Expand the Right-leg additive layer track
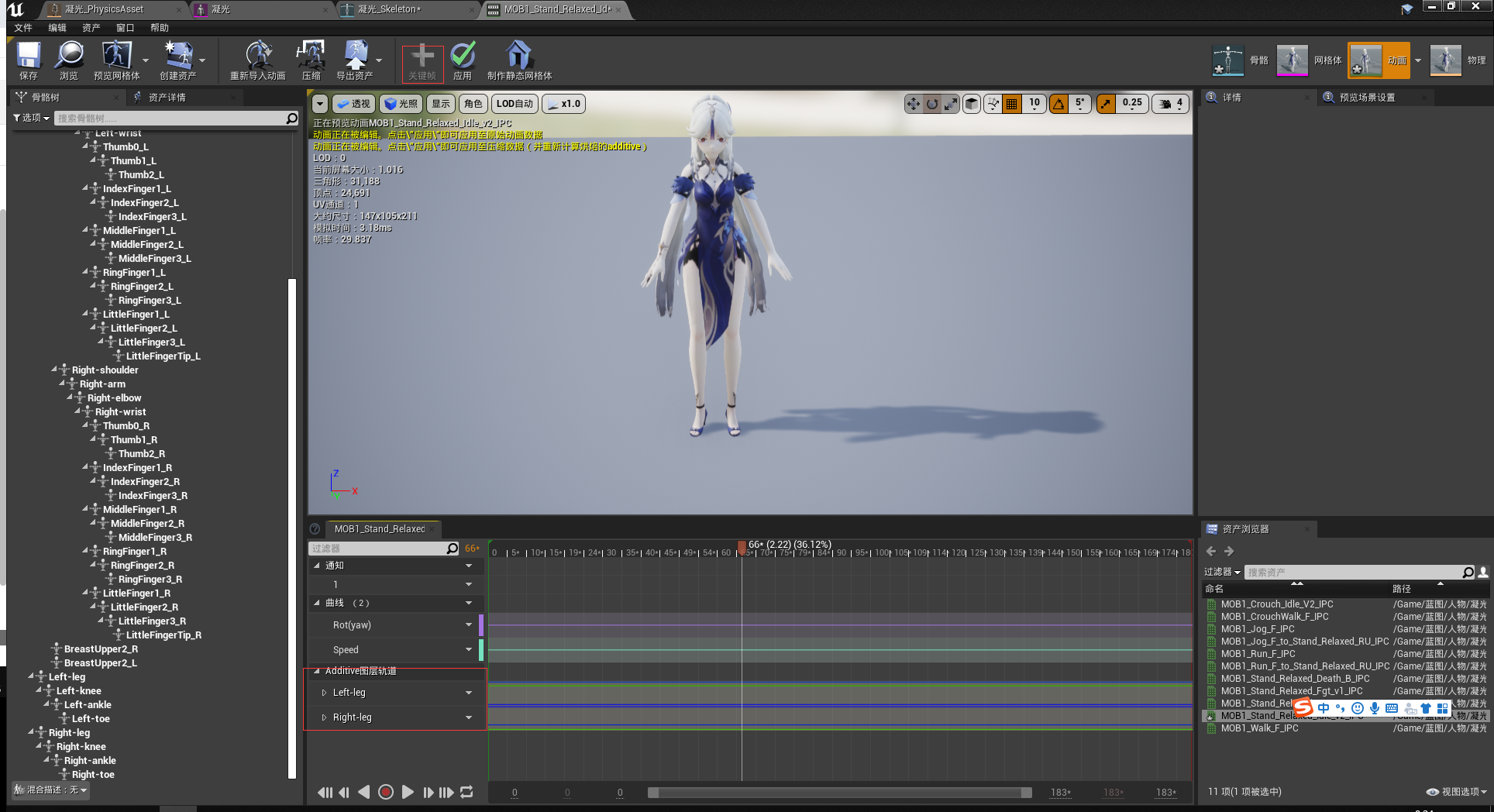Screen dimensions: 1494x812 (324, 717)
